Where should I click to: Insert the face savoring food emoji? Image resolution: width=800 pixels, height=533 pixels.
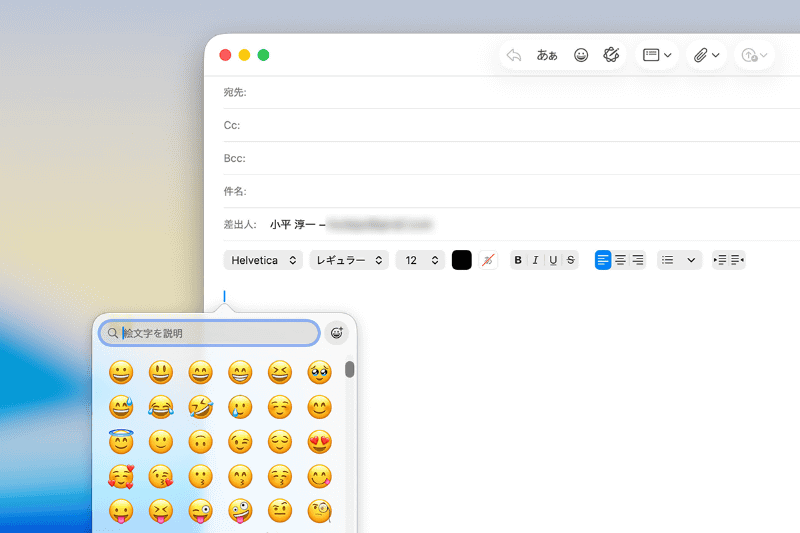tap(319, 477)
